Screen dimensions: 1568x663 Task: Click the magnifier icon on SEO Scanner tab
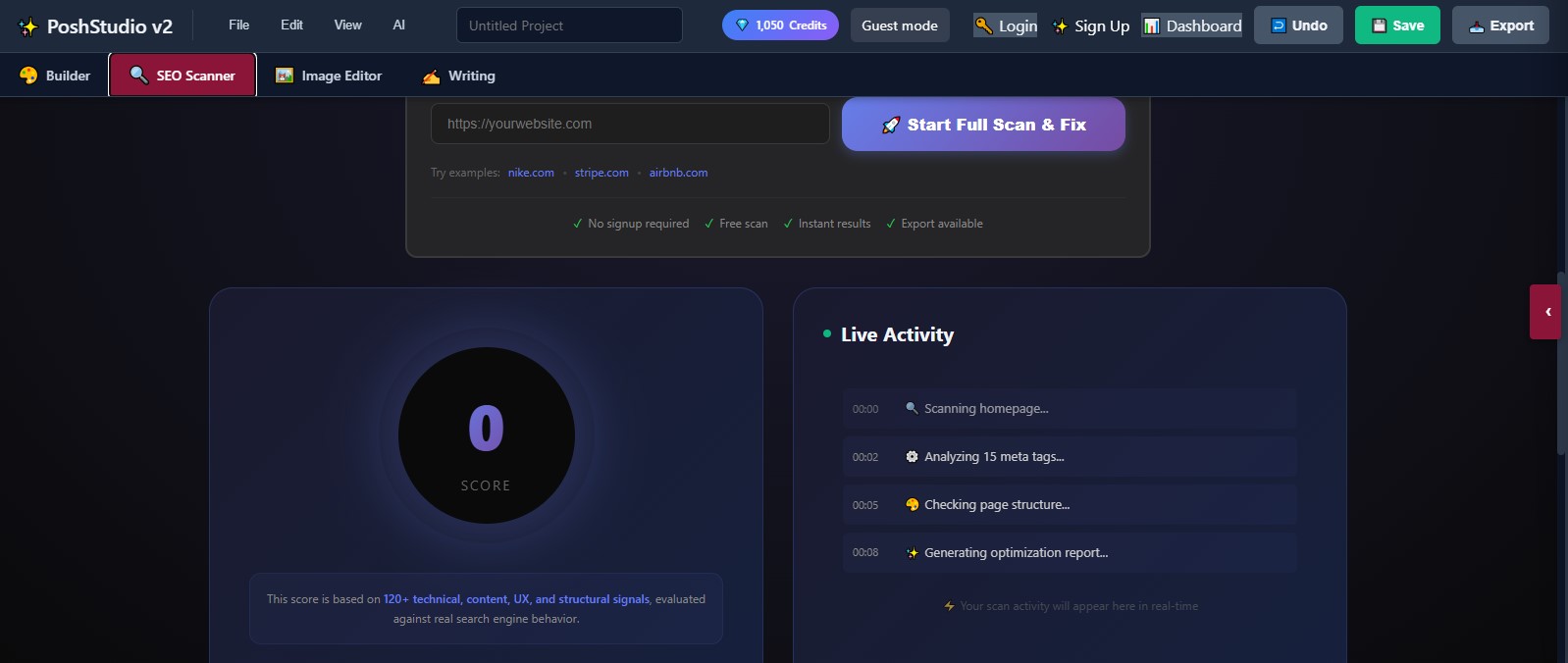[x=138, y=76]
